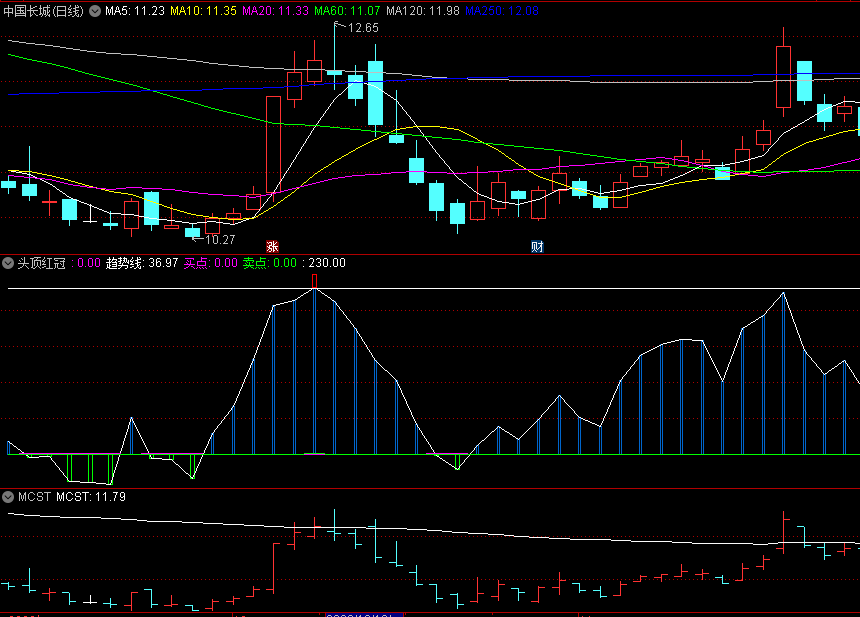Click the MCST: 11.79 value label

click(91, 497)
